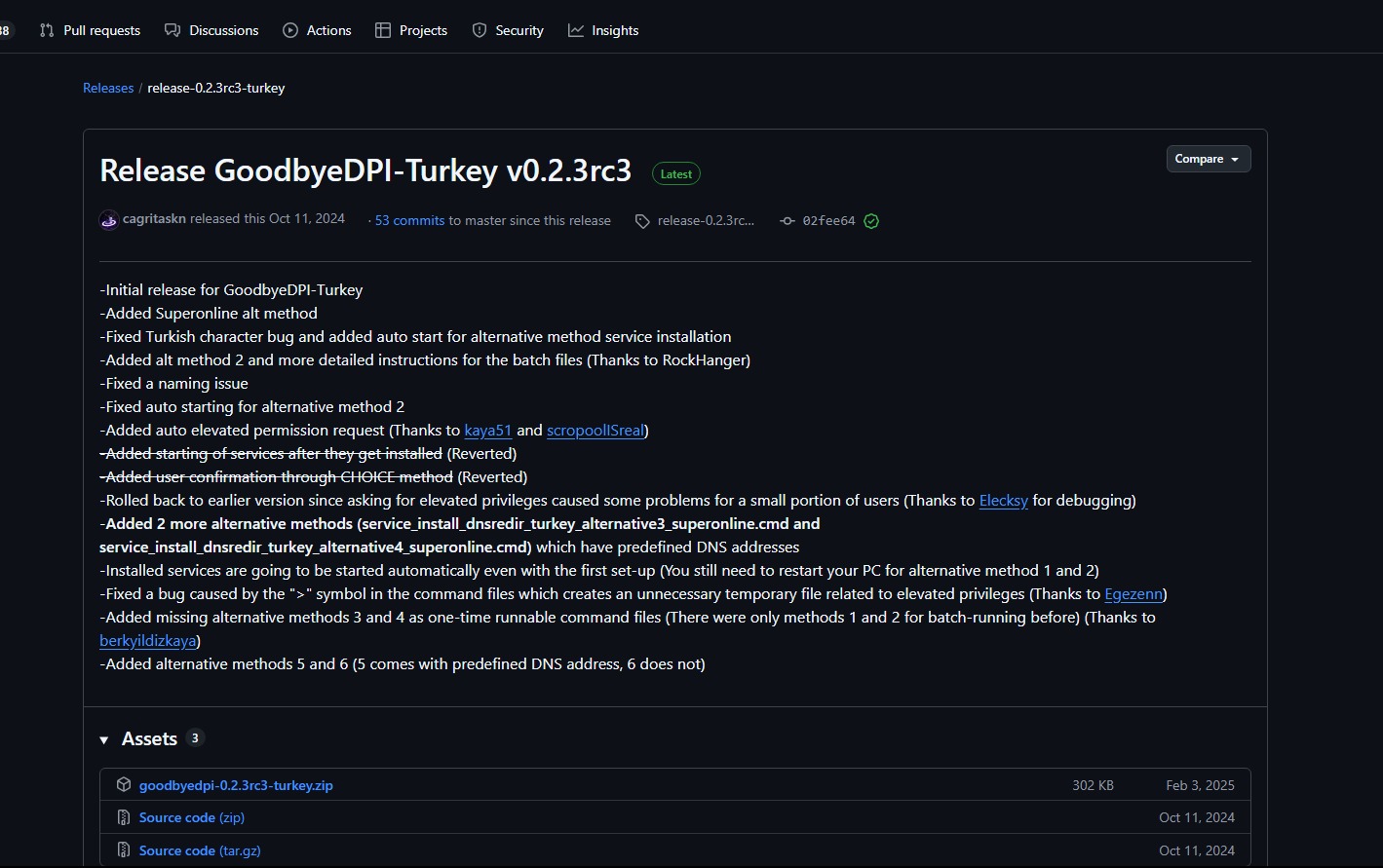This screenshot has height=868, width=1383.
Task: Click the Discussions speech bubble icon
Action: (173, 30)
